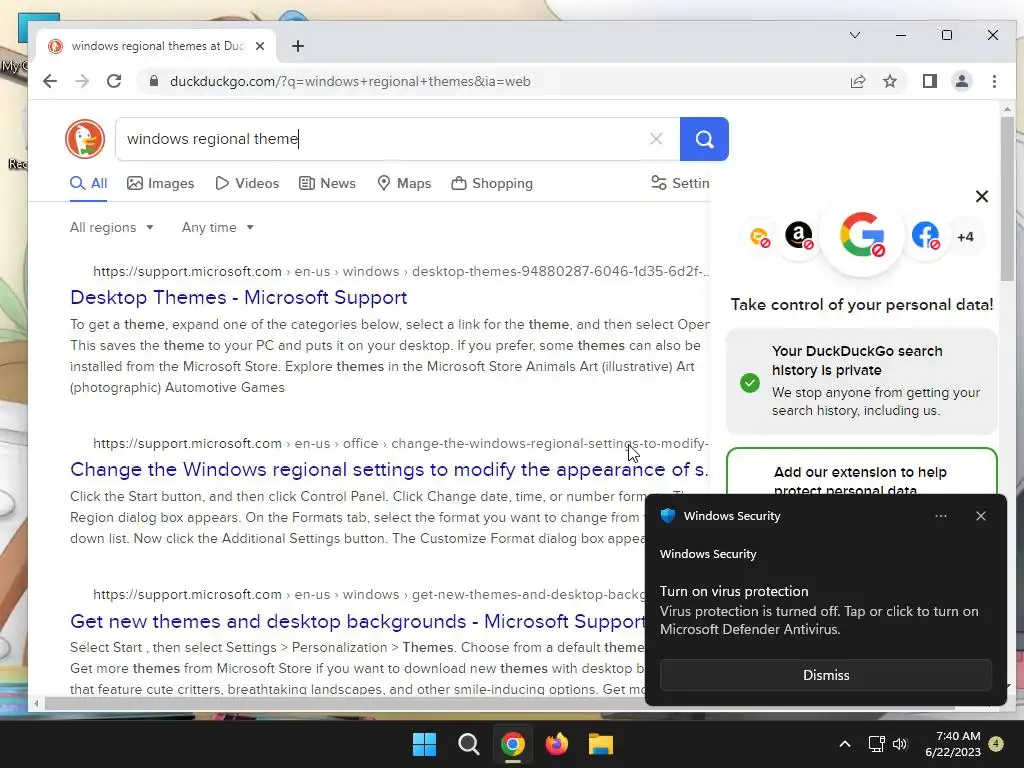Bookmark this page with the star

pyautogui.click(x=889, y=82)
